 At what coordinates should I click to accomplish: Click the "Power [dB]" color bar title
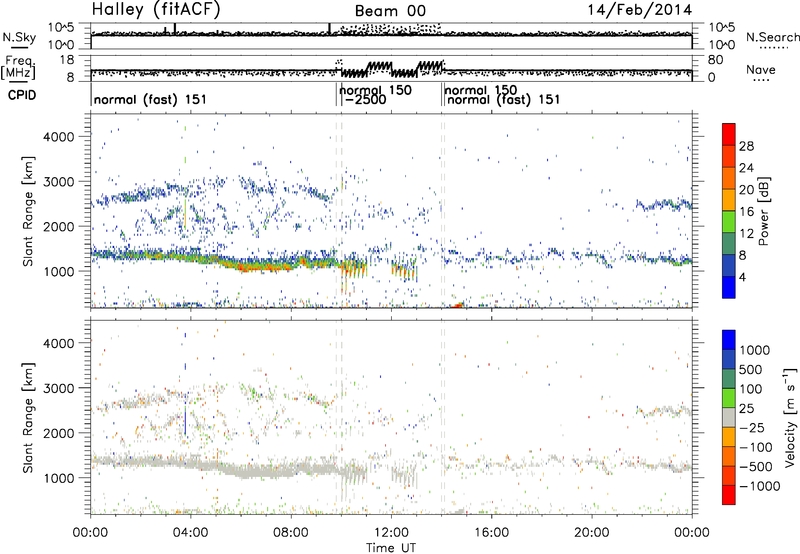click(763, 211)
